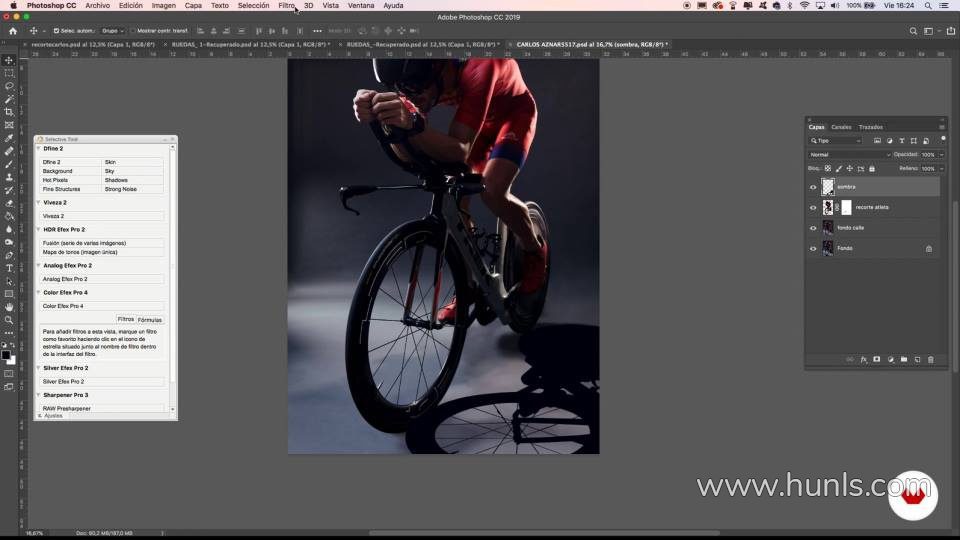Lock all icon in Layers panel
This screenshot has height=540, width=960.
click(872, 168)
